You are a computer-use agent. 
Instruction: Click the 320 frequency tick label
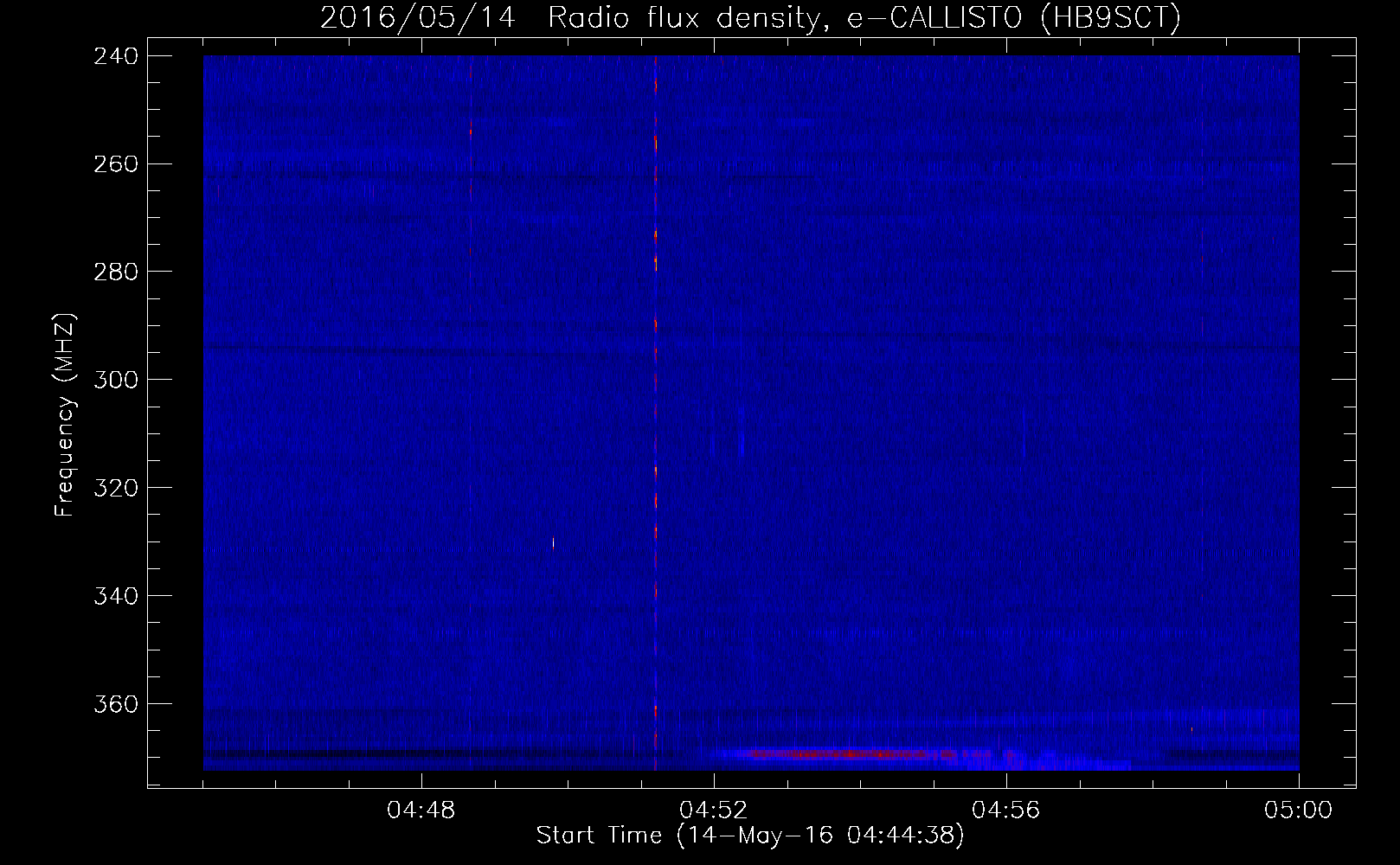pos(116,489)
